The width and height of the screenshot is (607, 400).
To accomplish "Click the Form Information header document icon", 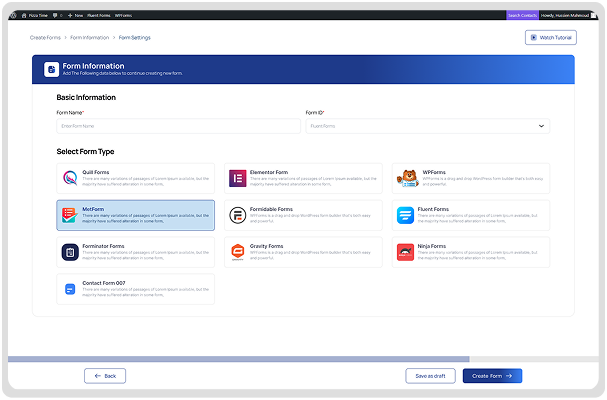I will point(51,70).
